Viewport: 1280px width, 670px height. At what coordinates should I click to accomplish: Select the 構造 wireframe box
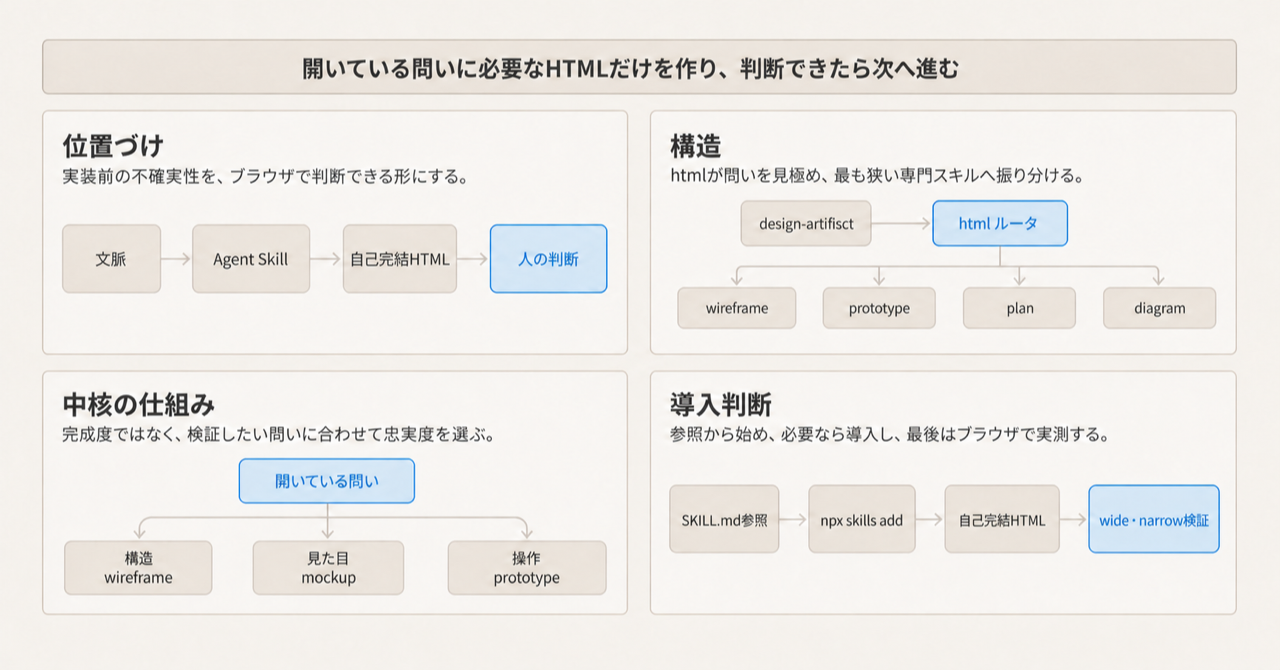(138, 568)
